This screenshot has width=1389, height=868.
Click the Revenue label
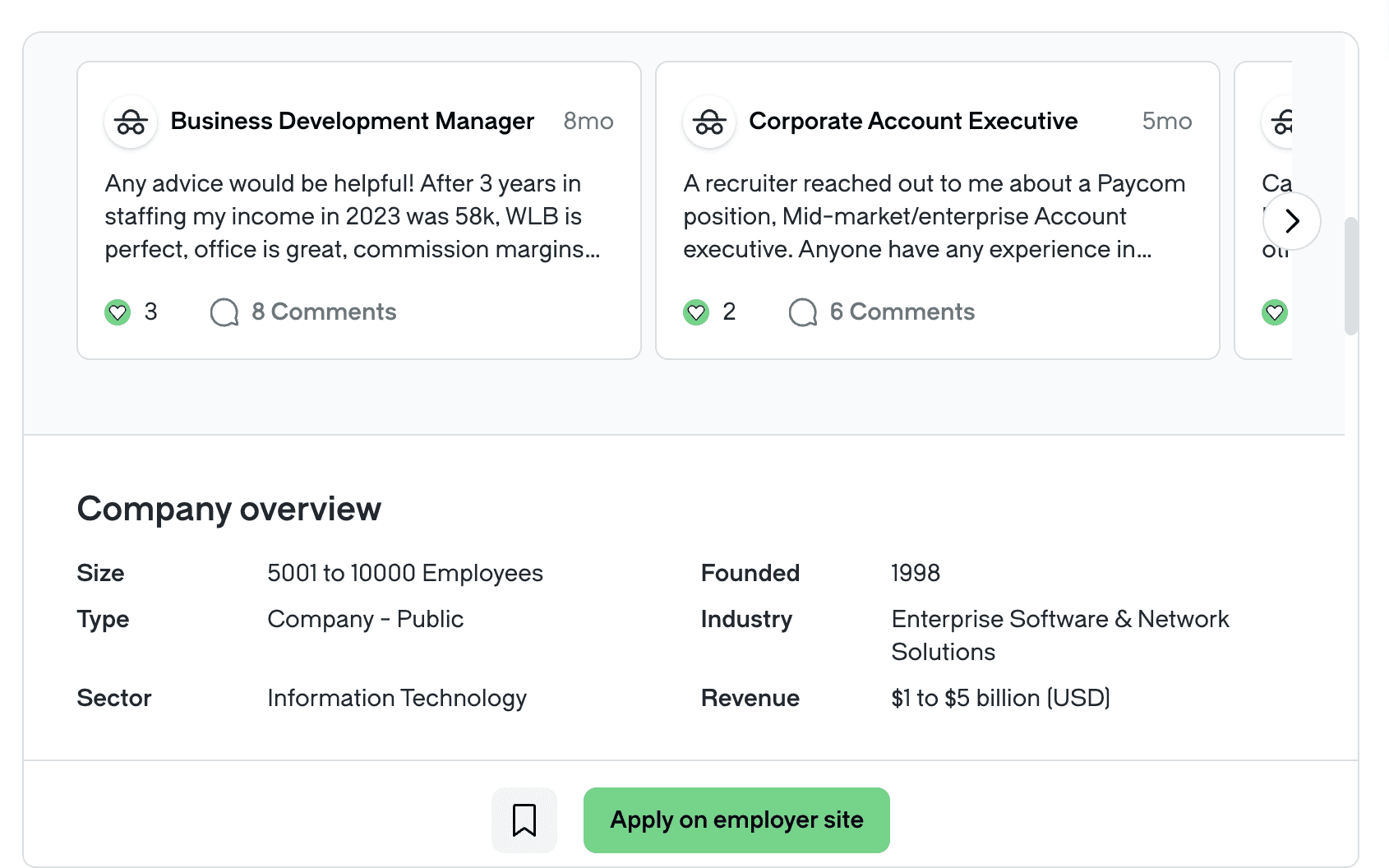coord(750,698)
